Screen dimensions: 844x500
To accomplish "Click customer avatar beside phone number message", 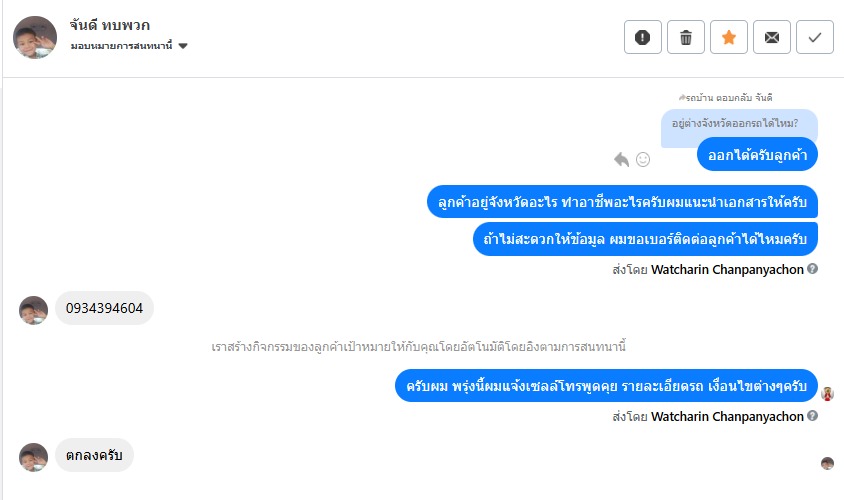I will click(34, 310).
